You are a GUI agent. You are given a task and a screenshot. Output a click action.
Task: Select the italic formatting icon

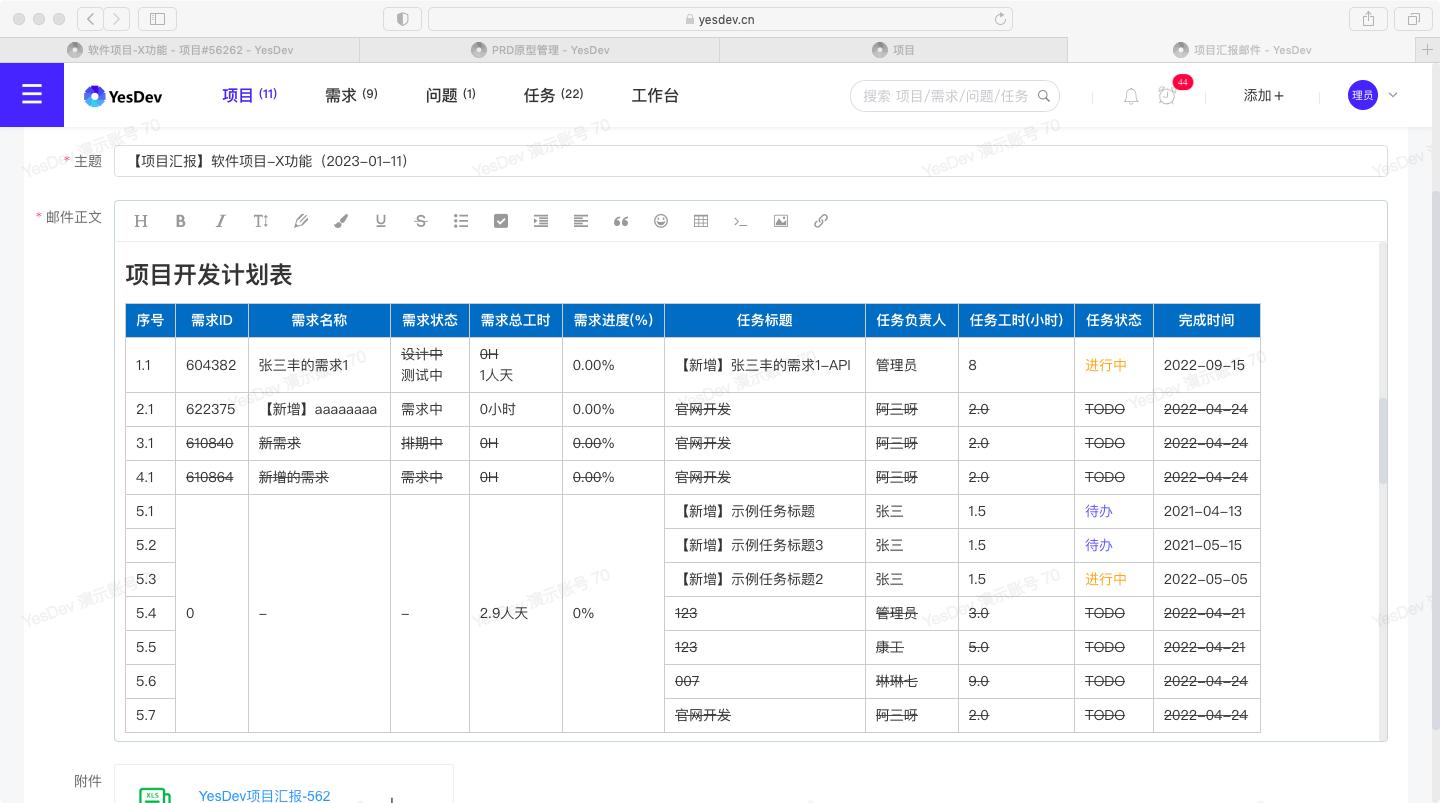click(x=221, y=221)
